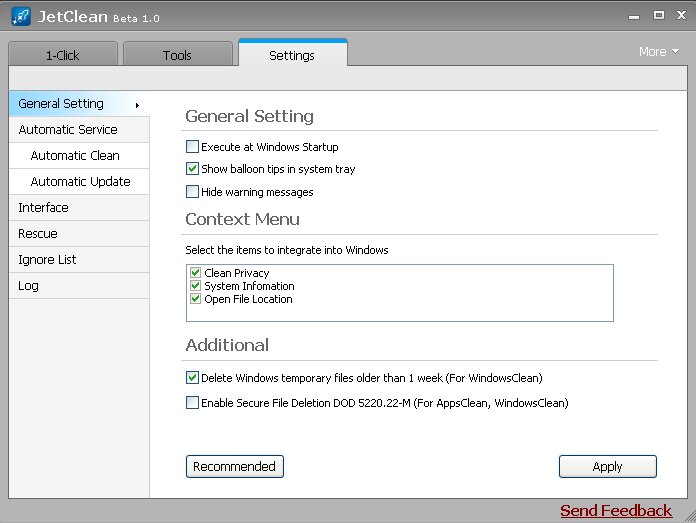Open Automatic Service settings section
Viewport: 696px width, 523px height.
point(68,130)
